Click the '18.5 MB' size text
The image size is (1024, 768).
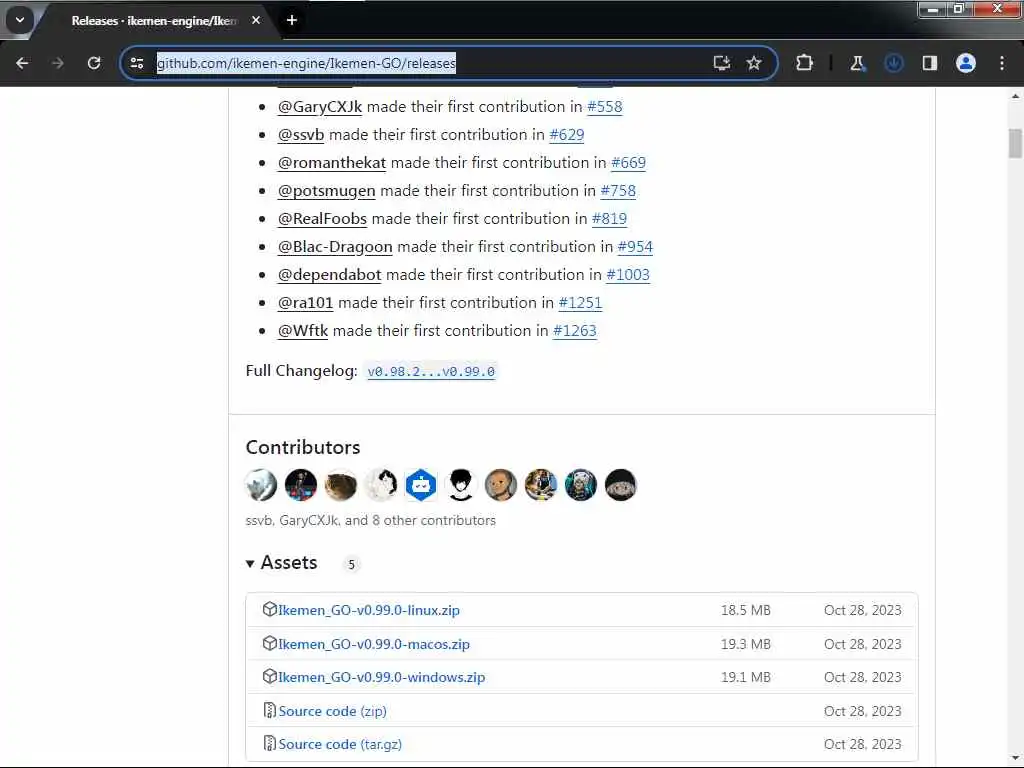(746, 611)
